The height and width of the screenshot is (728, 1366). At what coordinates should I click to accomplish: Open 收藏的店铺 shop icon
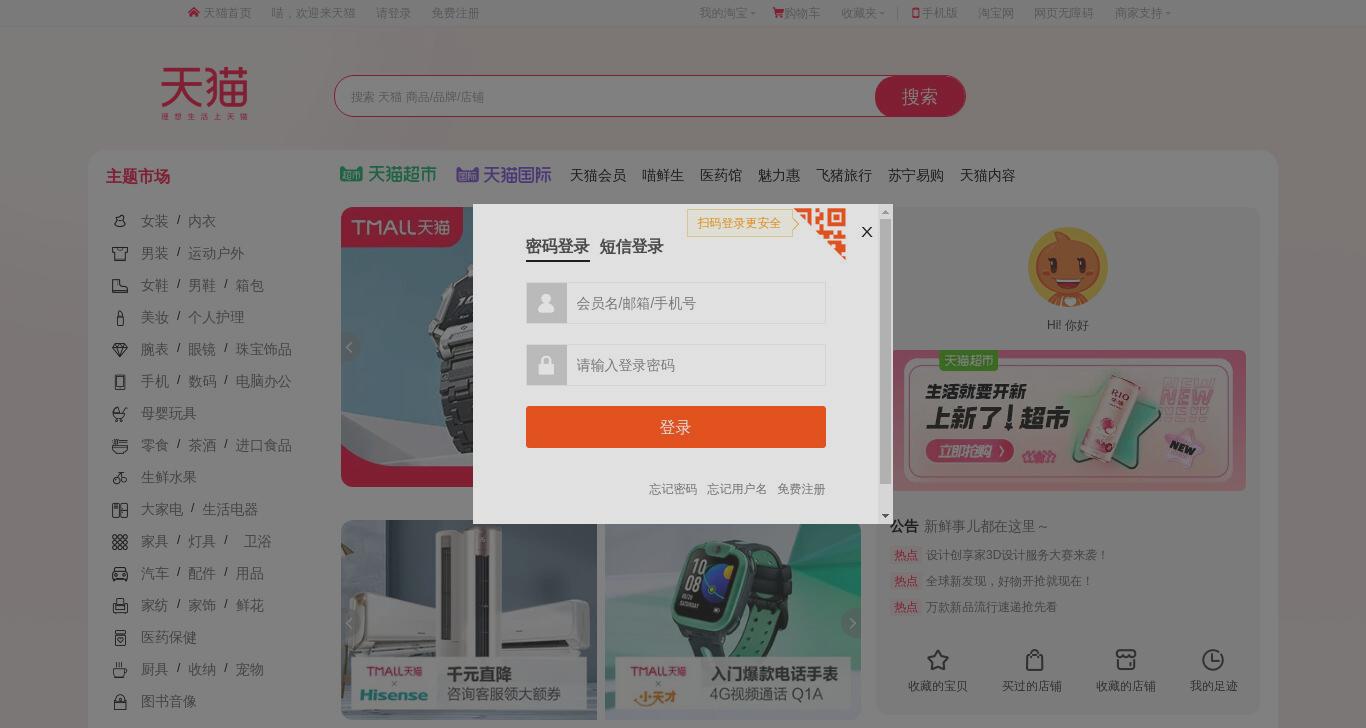pos(1126,660)
